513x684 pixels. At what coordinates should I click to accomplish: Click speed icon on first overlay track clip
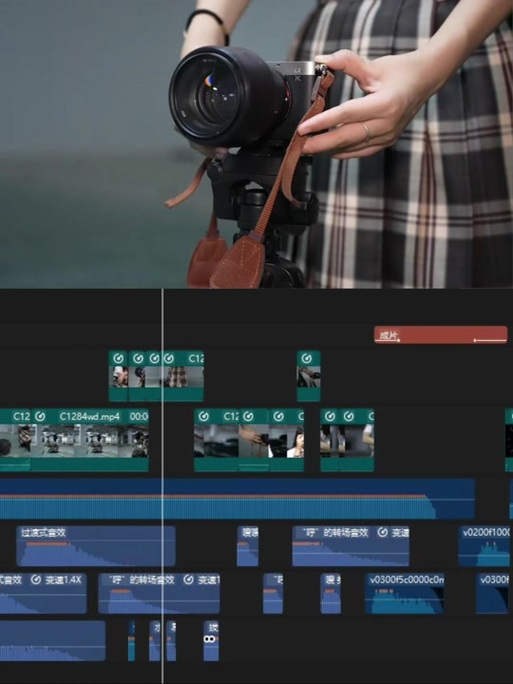(118, 359)
